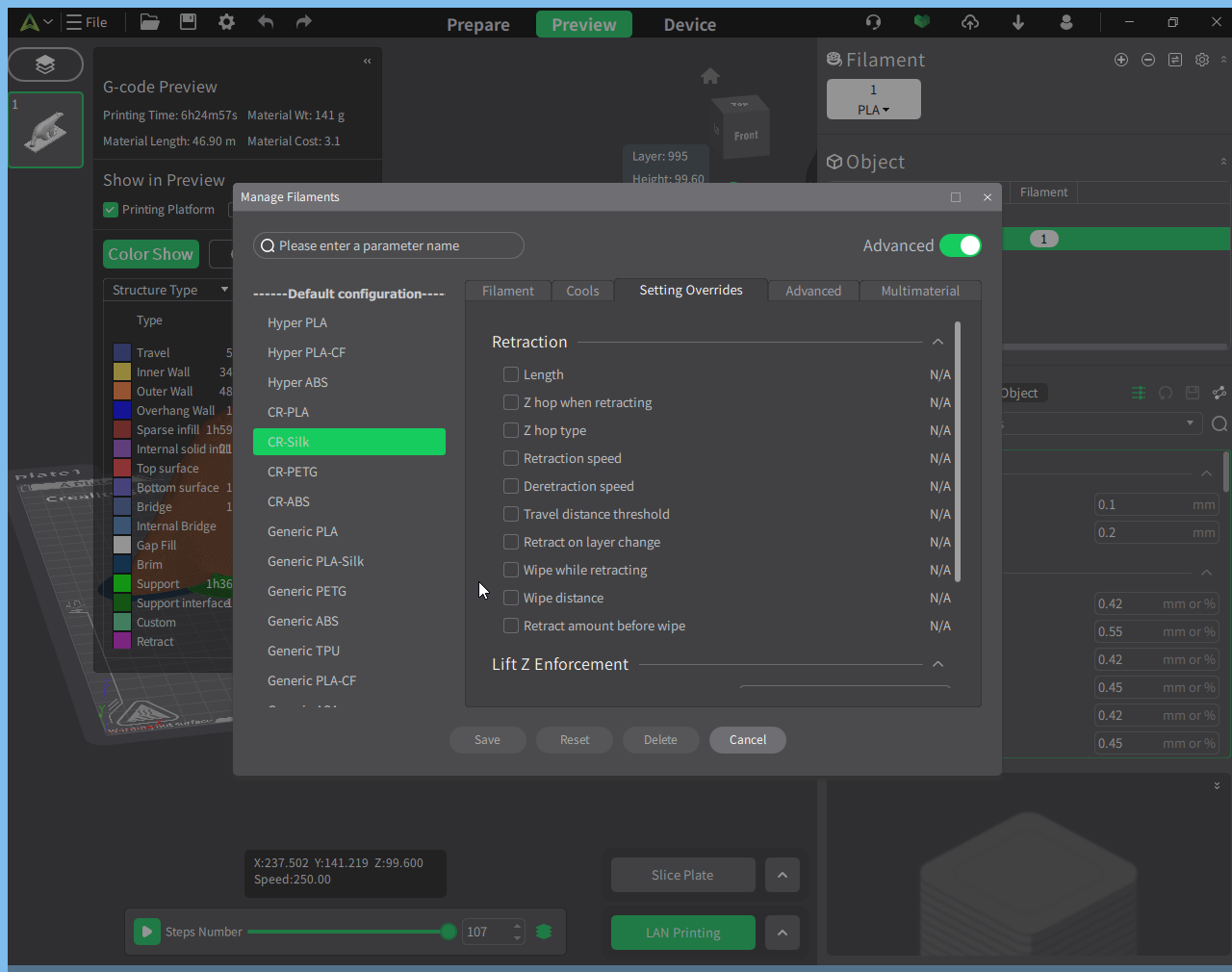Click the Cancel button
This screenshot has width=1232, height=972.
click(x=748, y=740)
